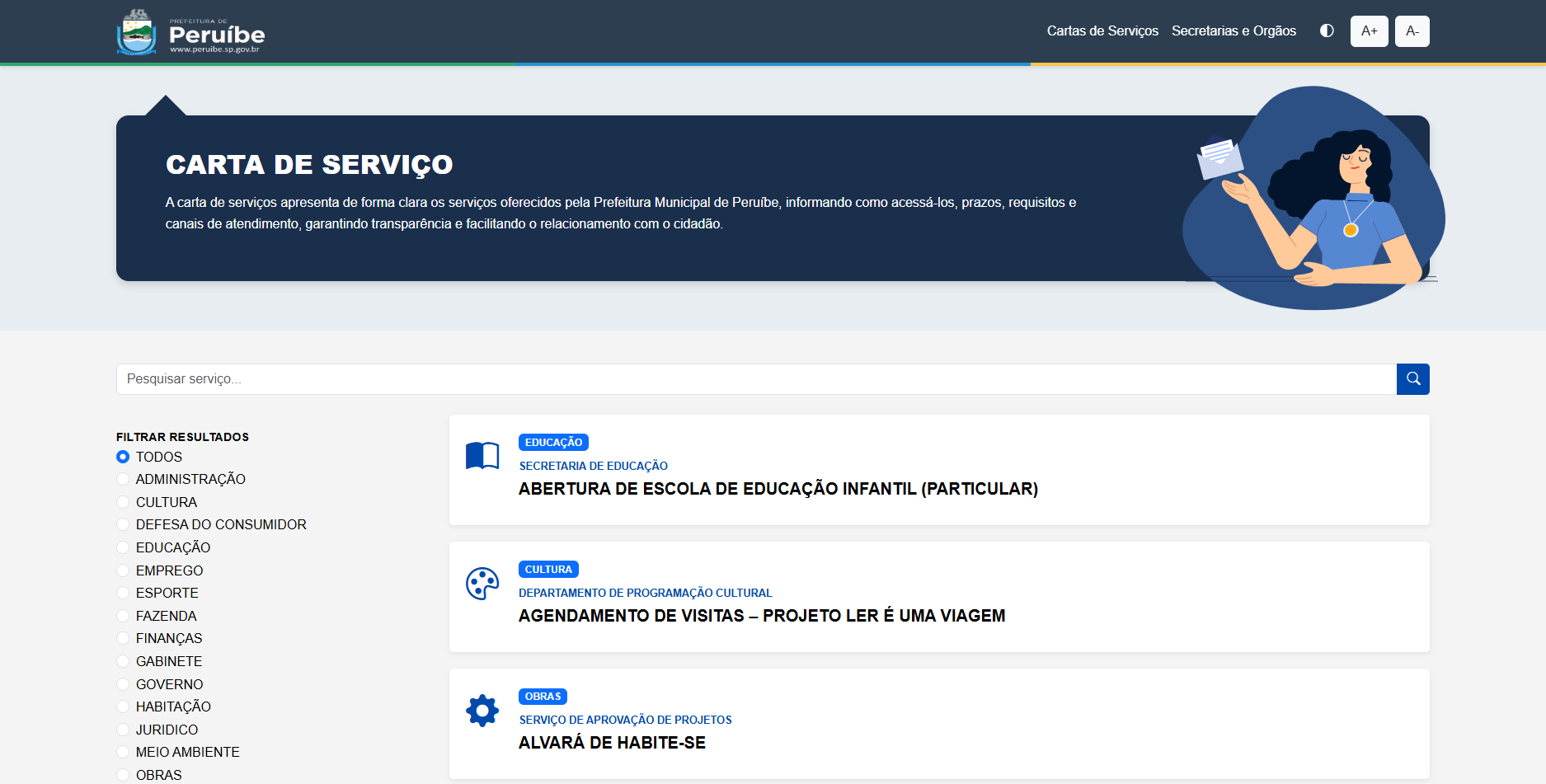Click the CARTA DE SERVIÇO heading
1546x784 pixels.
tap(309, 165)
